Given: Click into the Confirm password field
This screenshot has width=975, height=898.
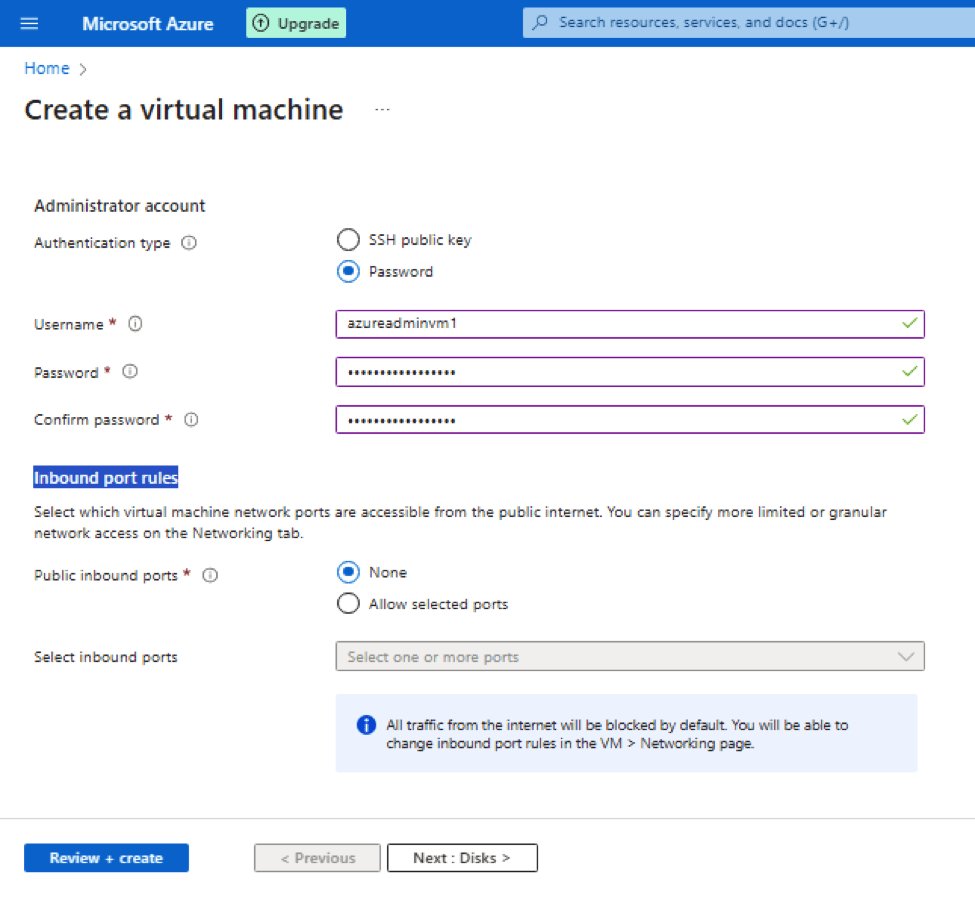Looking at the screenshot, I should point(620,420).
